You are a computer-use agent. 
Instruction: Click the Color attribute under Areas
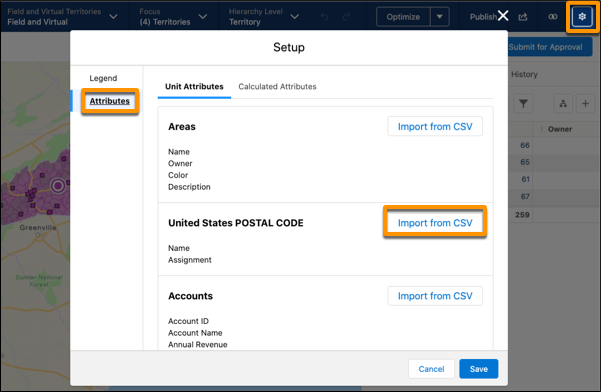click(178, 175)
